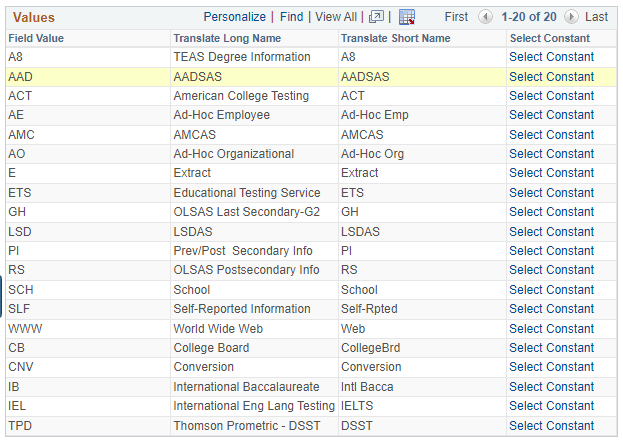Click the View All link
The height and width of the screenshot is (445, 623).
click(x=336, y=17)
